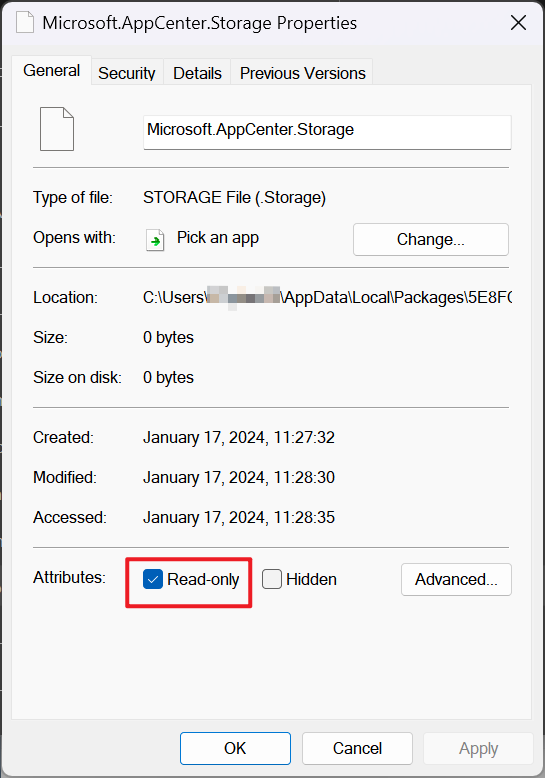Dismiss the dialog using Cancel
This screenshot has width=545, height=778.
click(x=357, y=748)
